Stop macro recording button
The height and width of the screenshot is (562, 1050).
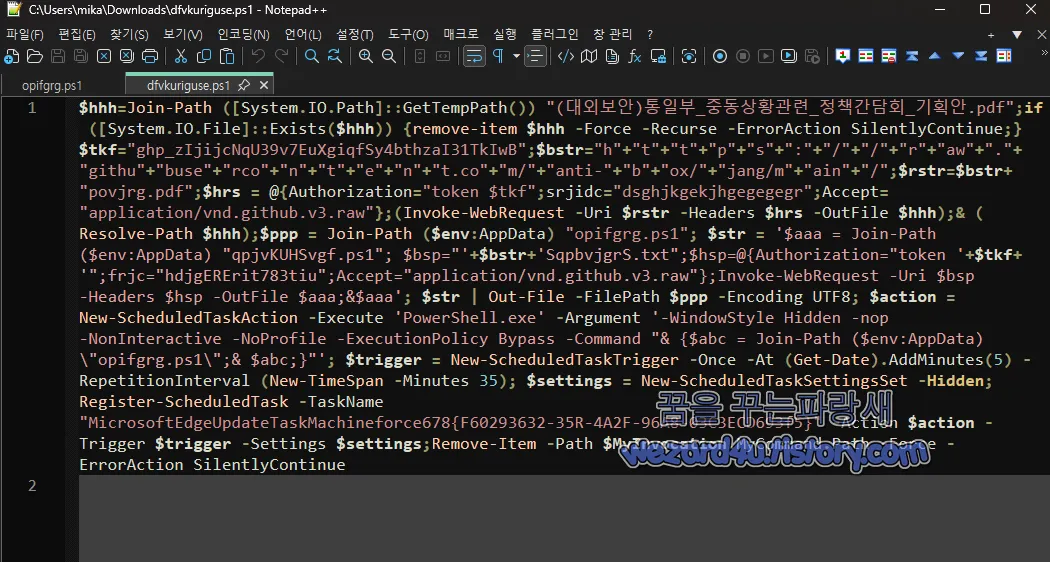743,56
